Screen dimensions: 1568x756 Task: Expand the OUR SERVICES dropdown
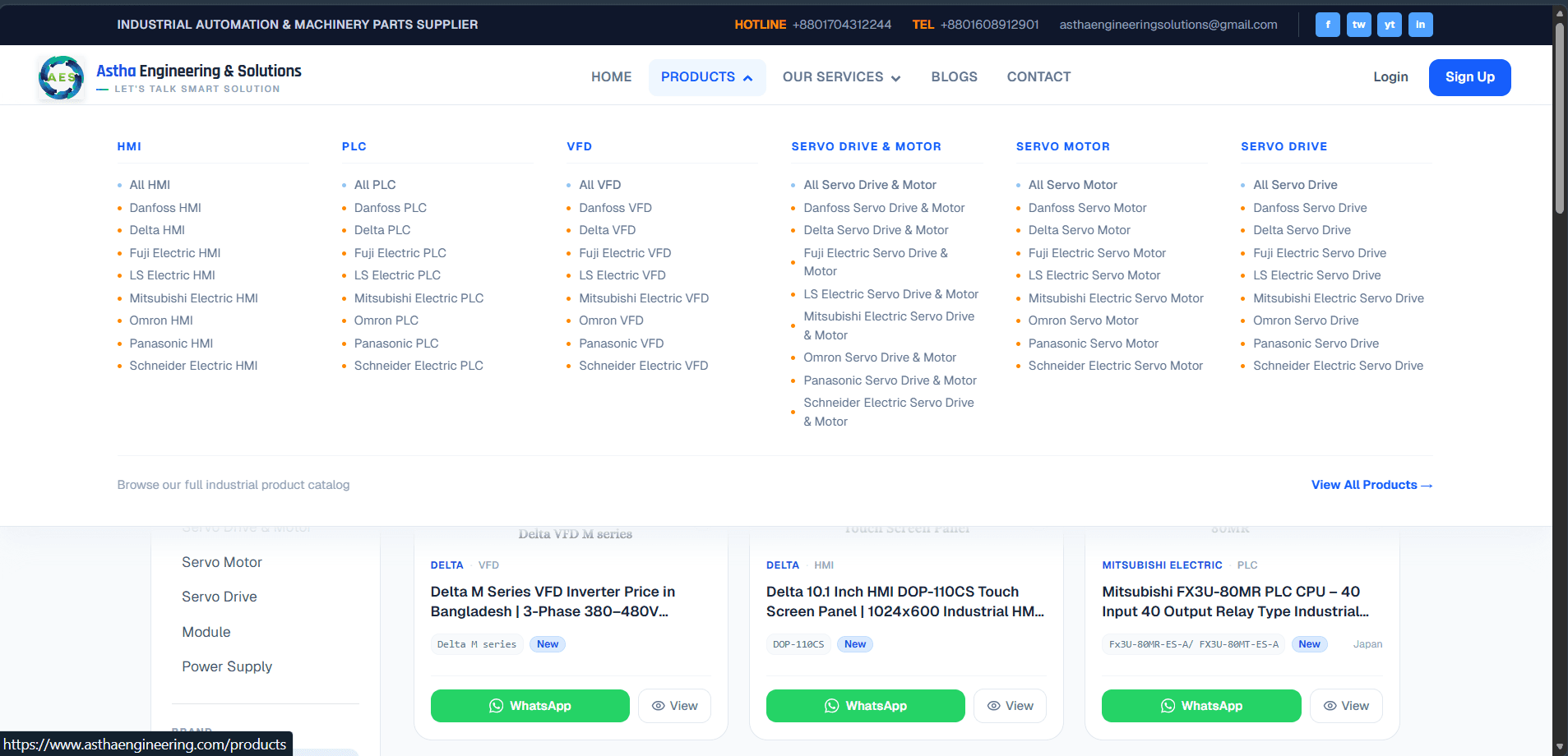tap(841, 77)
